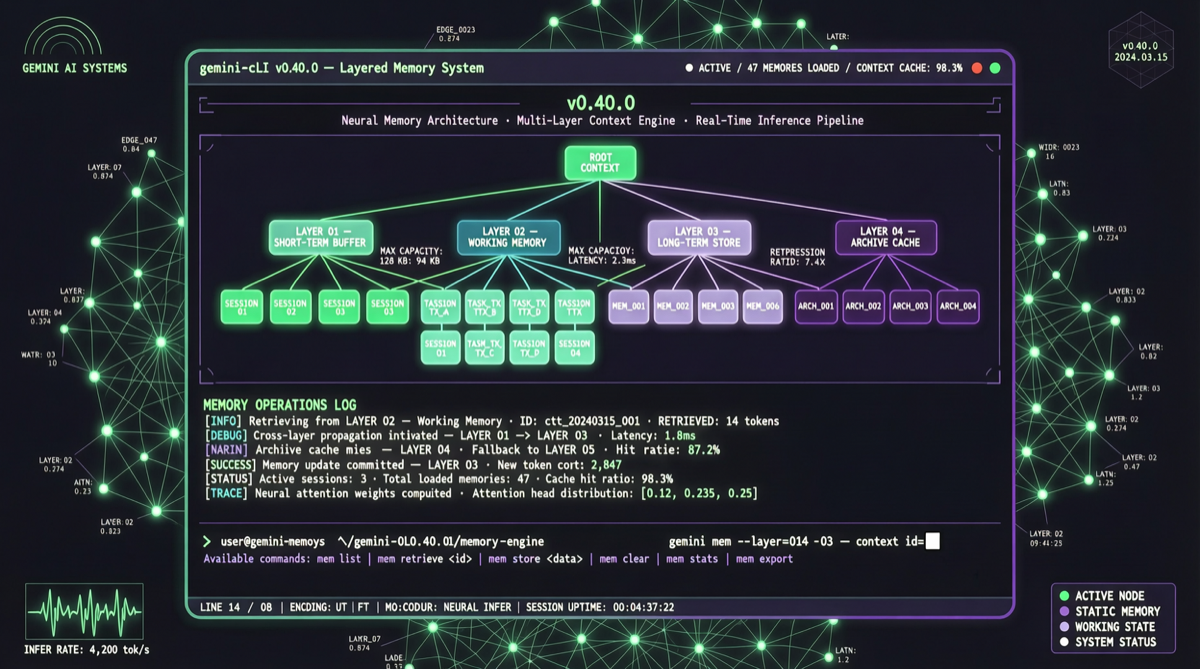Click 'SESSION UPTIME: 00:04:37:22' in status bar
This screenshot has height=669, width=1200.
601,607
